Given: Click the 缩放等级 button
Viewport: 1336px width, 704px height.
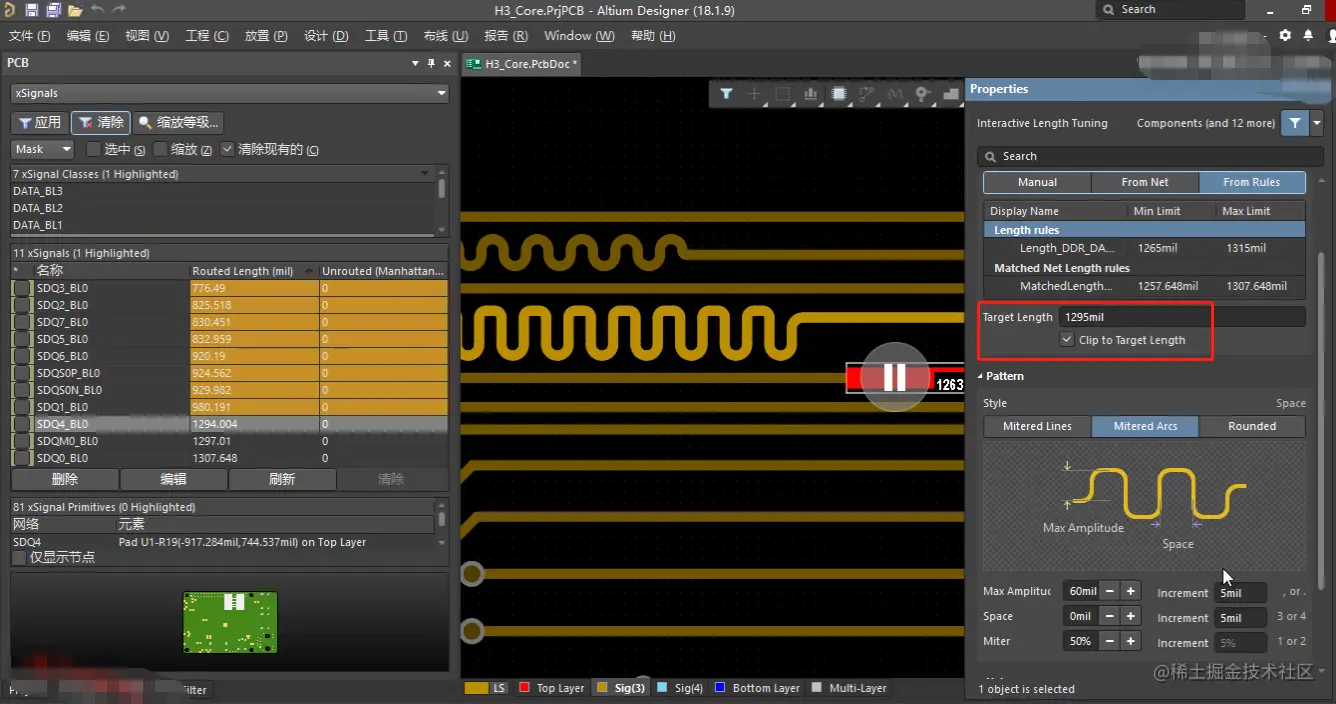Looking at the screenshot, I should pyautogui.click(x=179, y=122).
